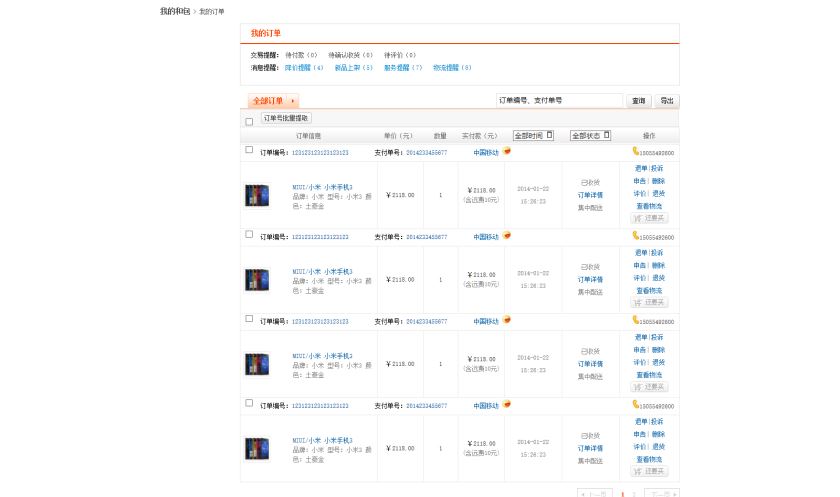Image resolution: width=840 pixels, height=497 pixels.
Task: Click the red round icon beside 中国移动 in first order
Action: 507,151
